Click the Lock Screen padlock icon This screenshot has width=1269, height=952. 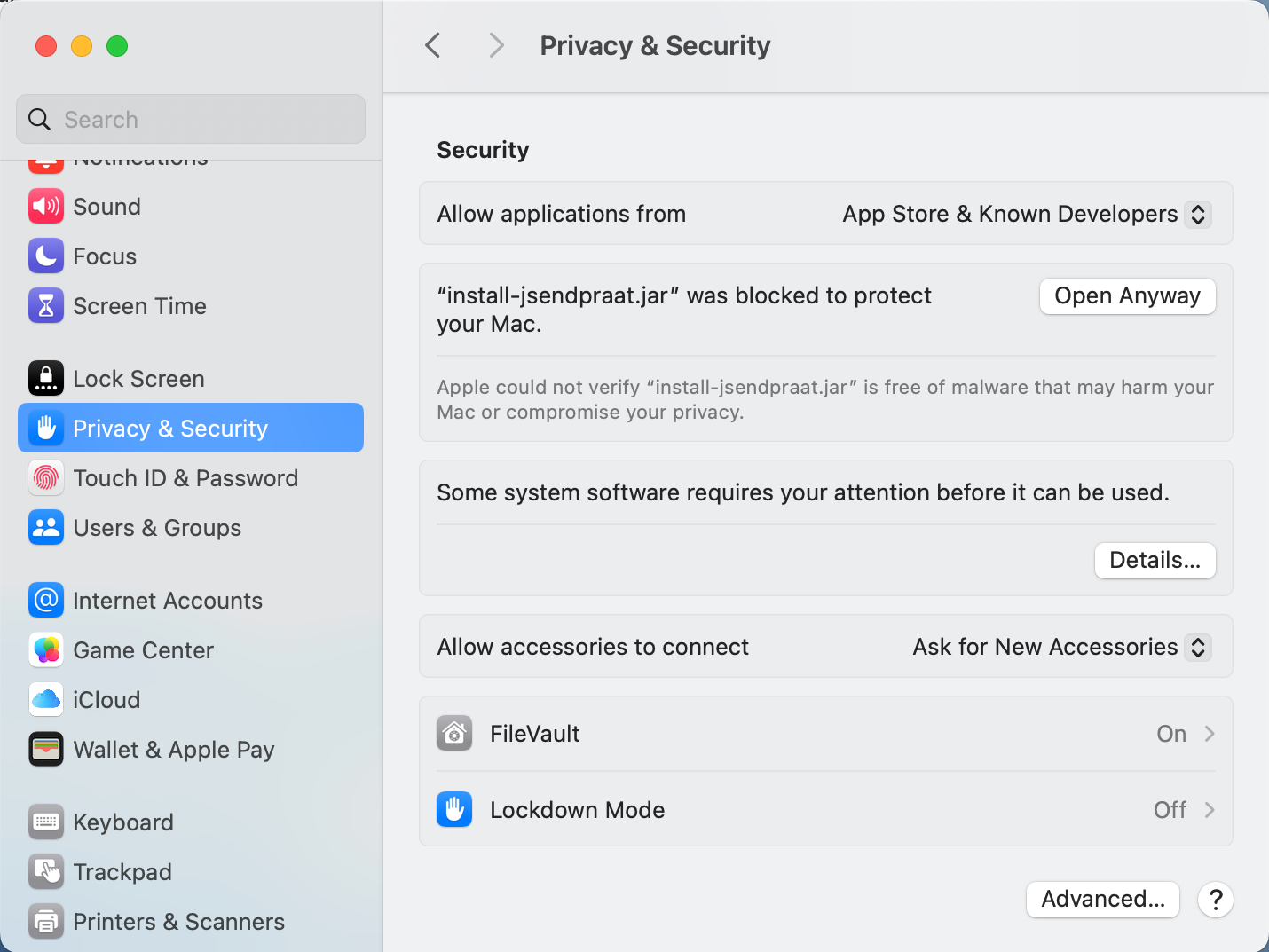46,379
